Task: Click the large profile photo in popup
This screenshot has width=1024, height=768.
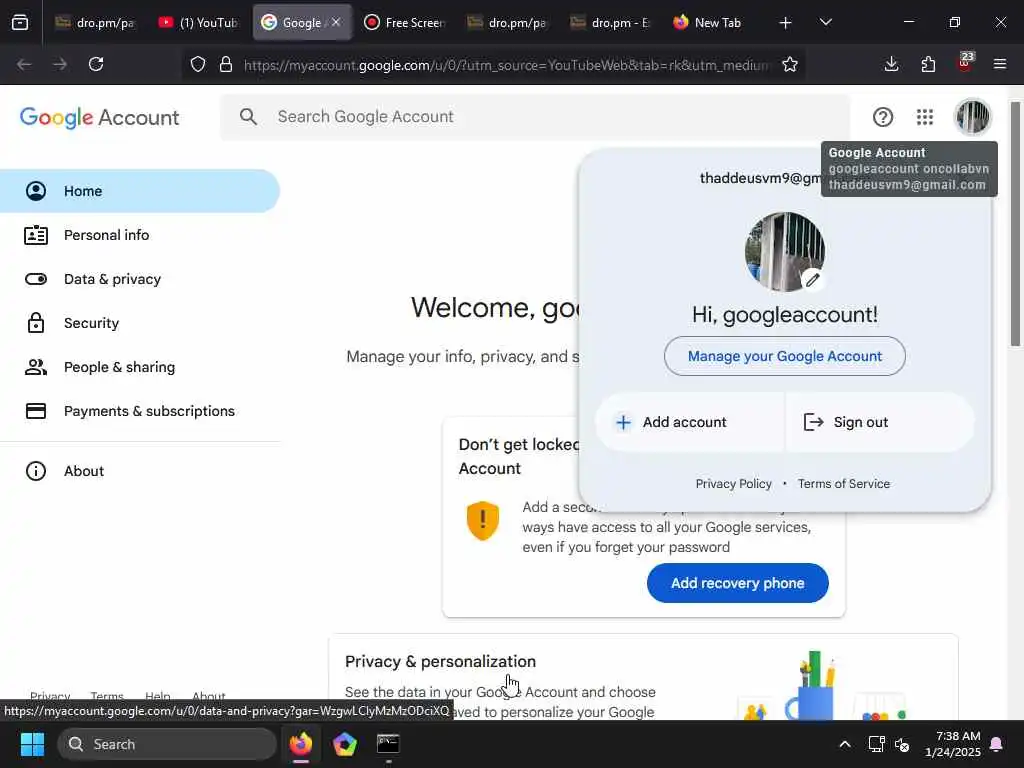Action: [784, 251]
